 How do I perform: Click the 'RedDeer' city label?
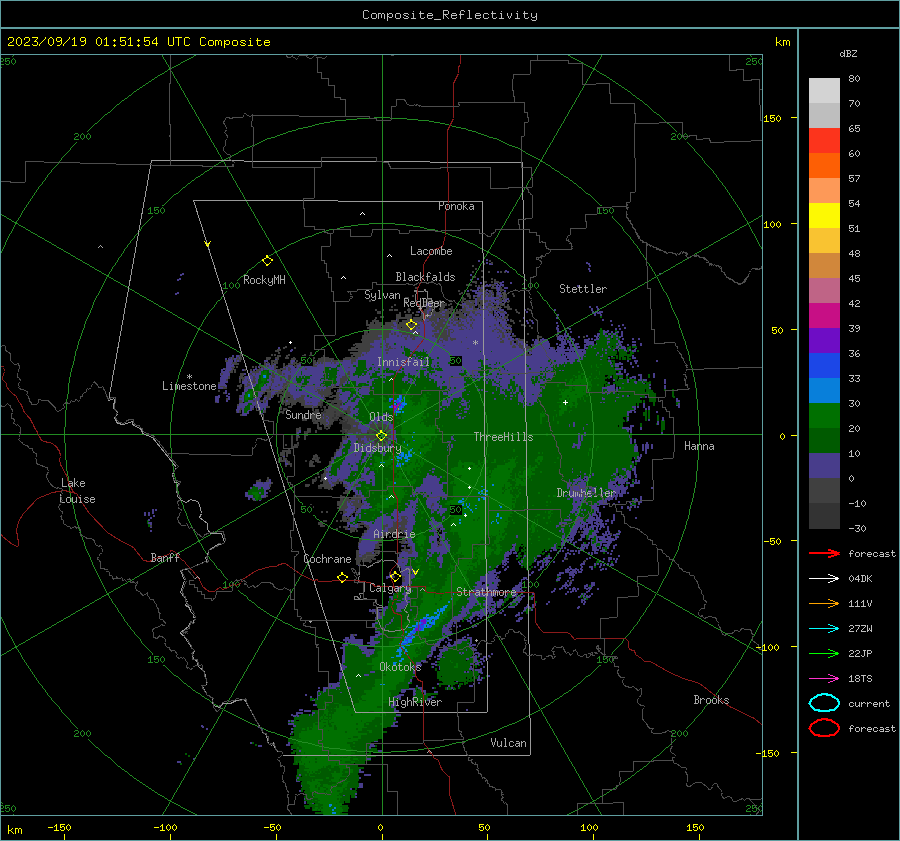[x=424, y=303]
